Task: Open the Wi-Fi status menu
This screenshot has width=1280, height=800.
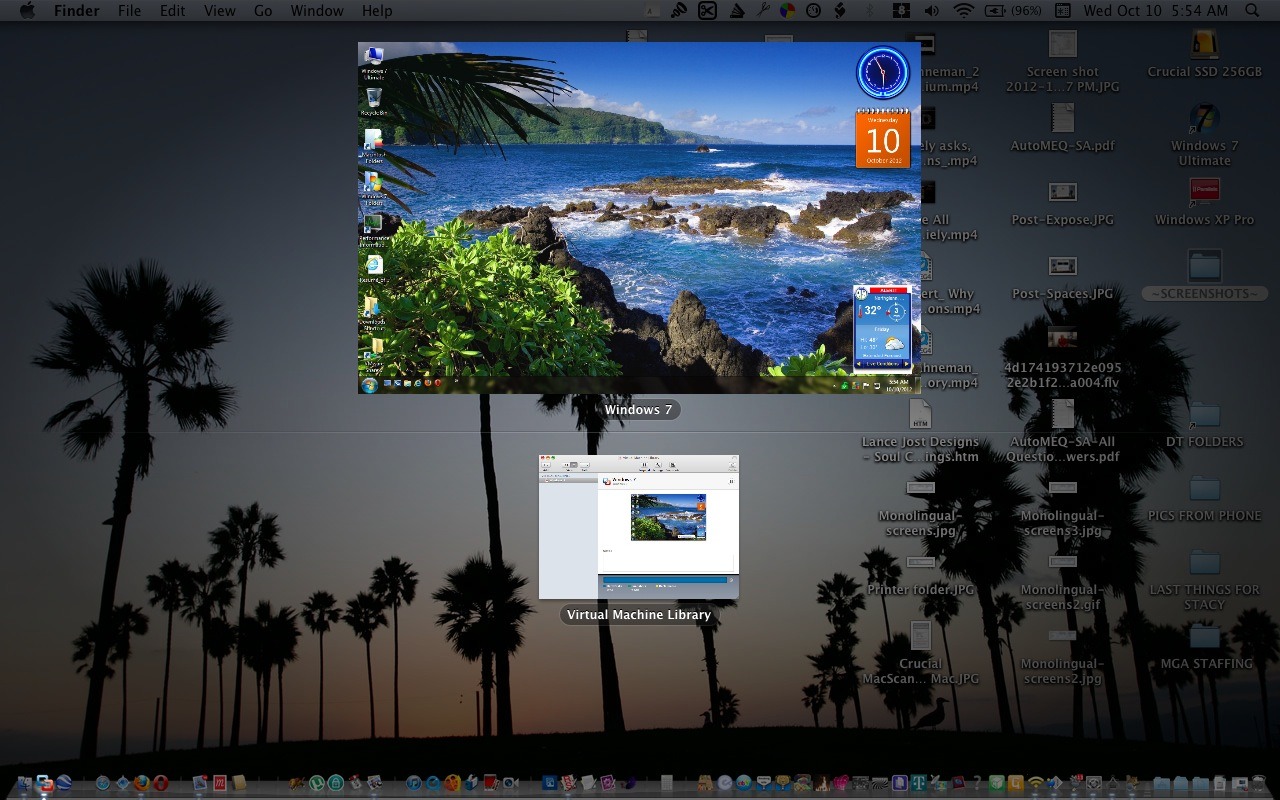Action: (x=963, y=11)
